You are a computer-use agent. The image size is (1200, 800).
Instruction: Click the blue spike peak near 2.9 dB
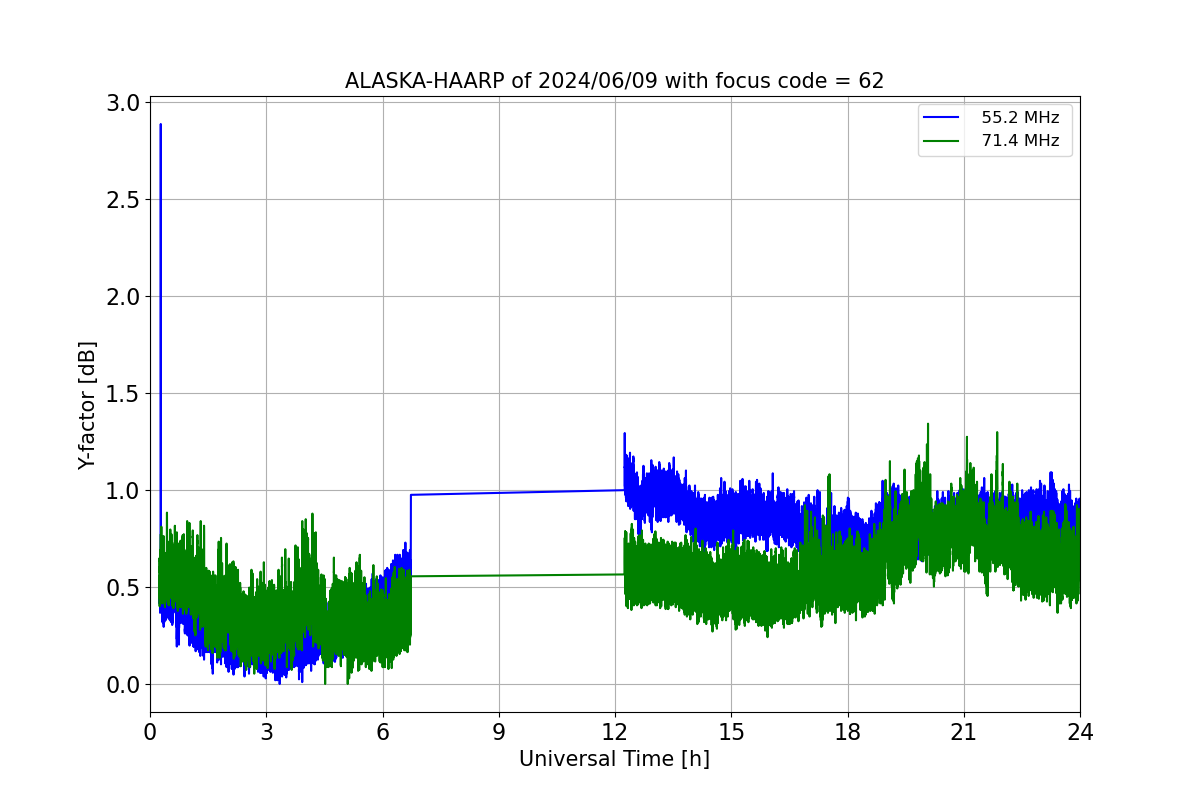[x=160, y=125]
